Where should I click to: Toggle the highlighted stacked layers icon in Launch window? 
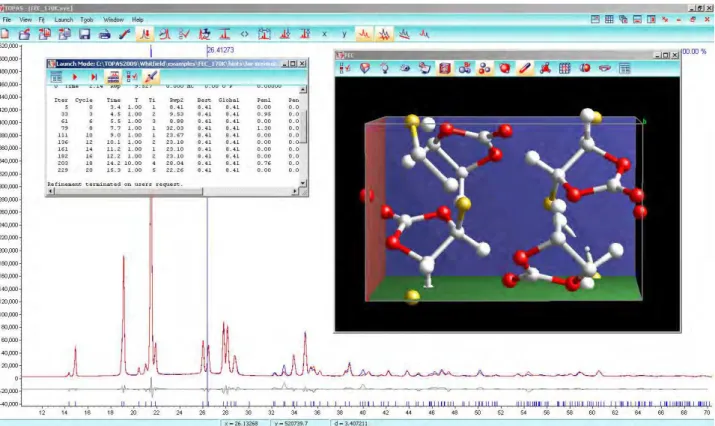113,77
